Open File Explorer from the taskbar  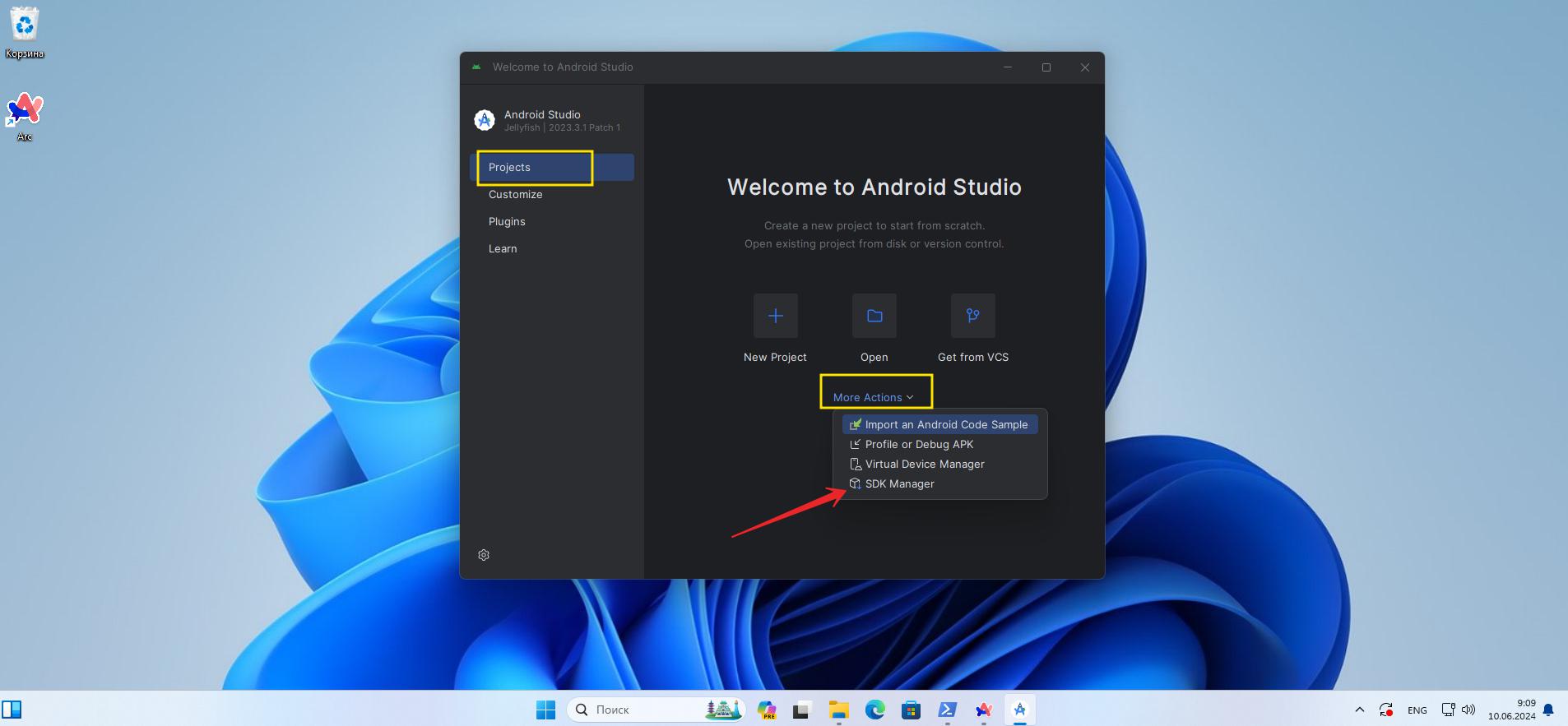click(x=838, y=710)
